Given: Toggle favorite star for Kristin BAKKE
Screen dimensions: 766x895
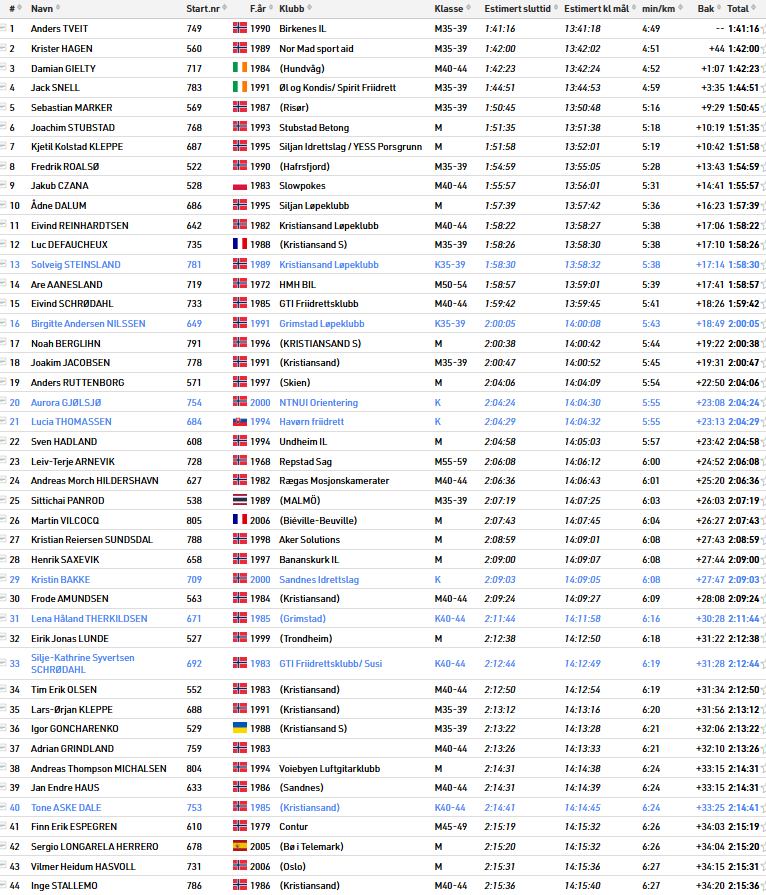Looking at the screenshot, I should pyautogui.click(x=761, y=580).
